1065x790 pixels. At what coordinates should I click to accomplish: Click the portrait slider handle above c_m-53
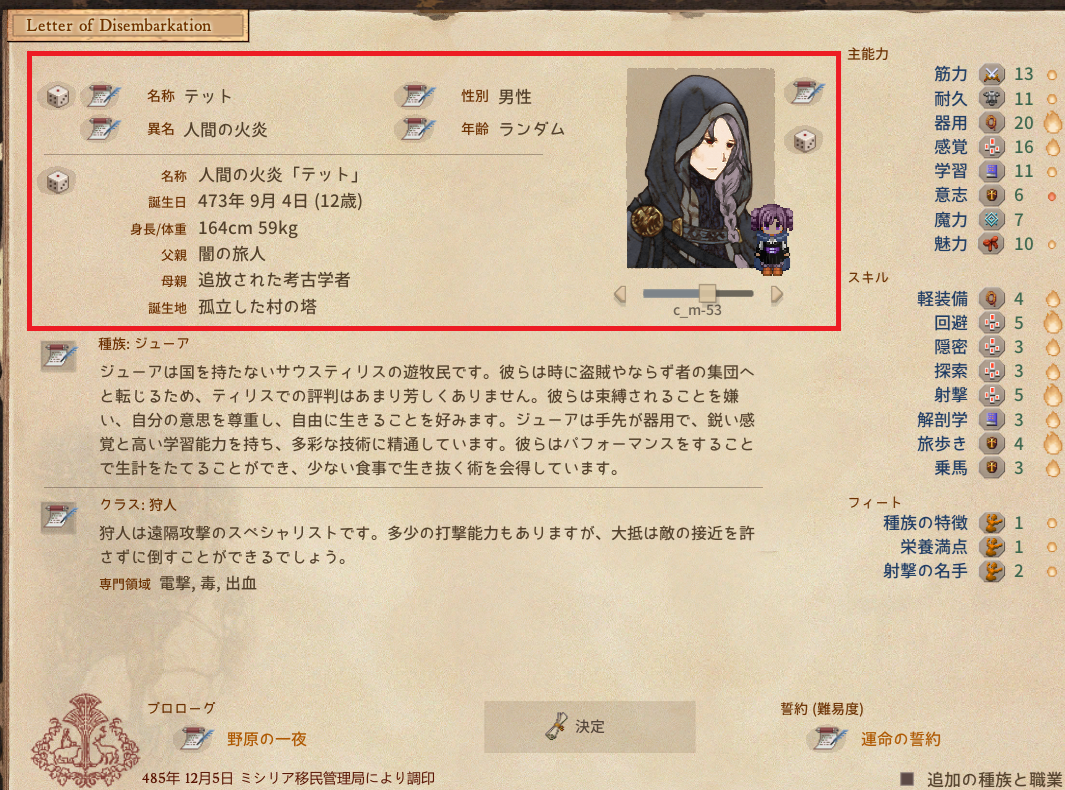point(707,293)
